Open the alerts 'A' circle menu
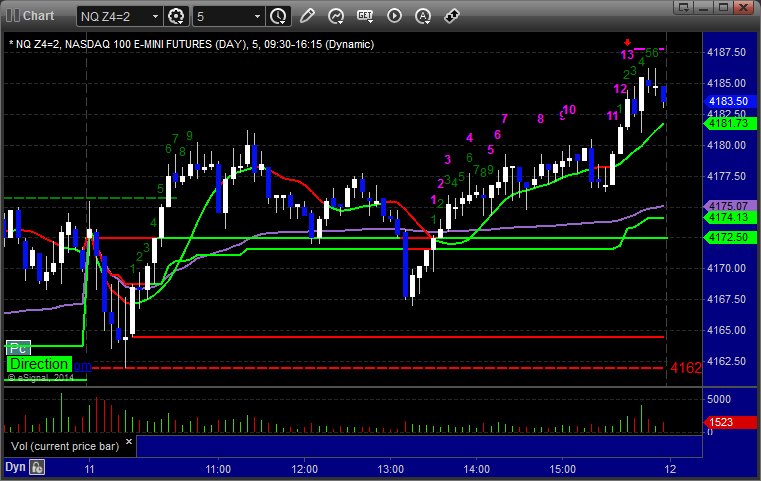761x481 pixels. click(x=423, y=16)
